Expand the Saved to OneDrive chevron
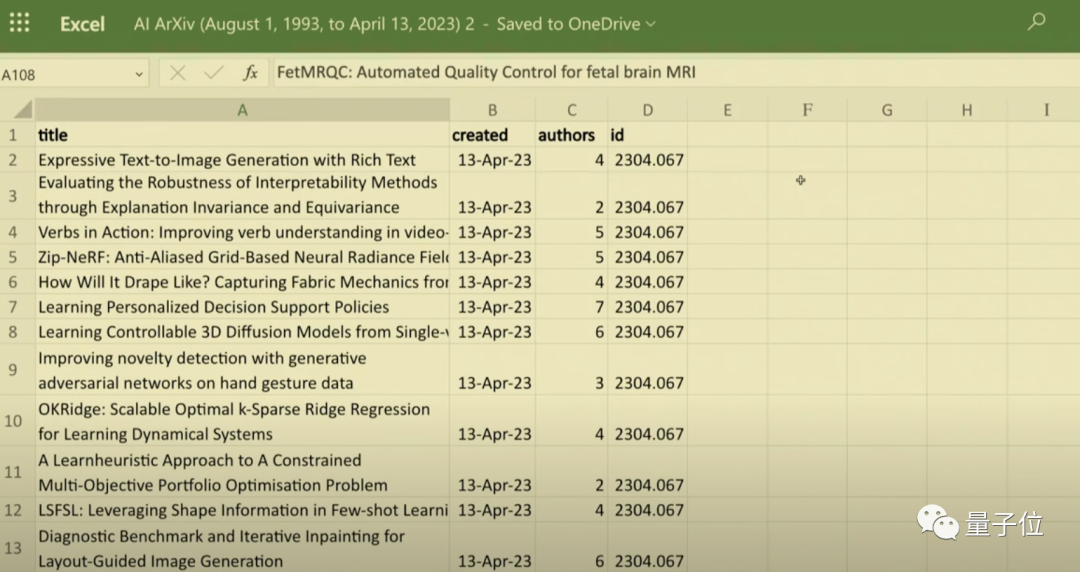 tap(650, 24)
